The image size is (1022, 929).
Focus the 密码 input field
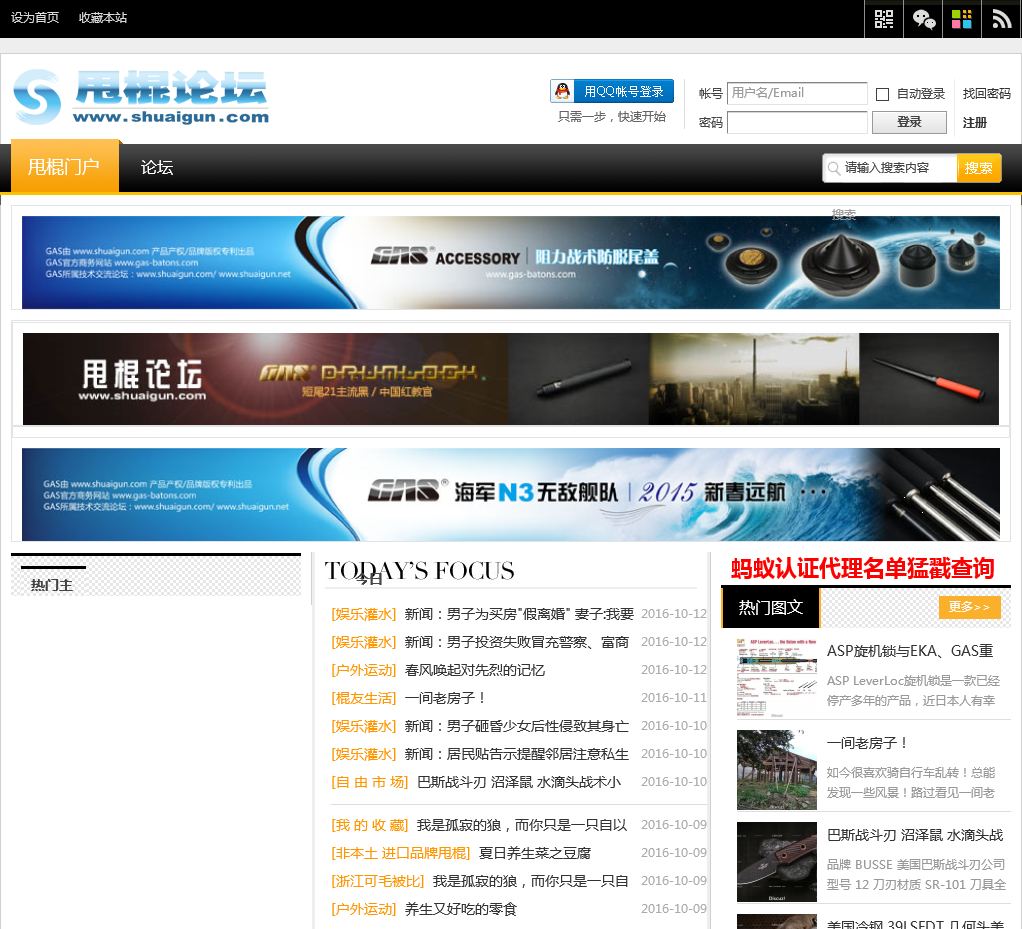coord(797,123)
